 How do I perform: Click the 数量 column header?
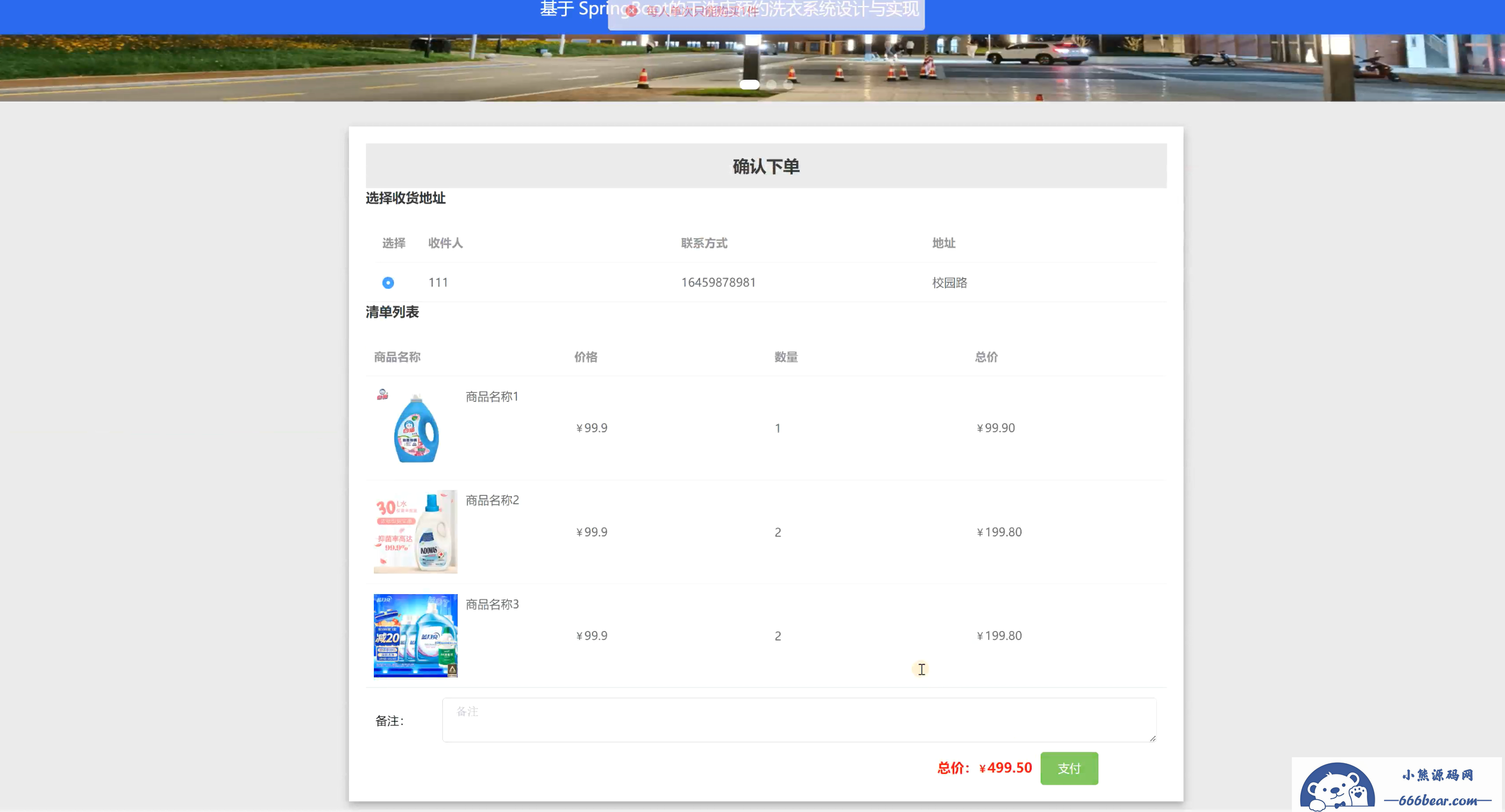point(786,357)
